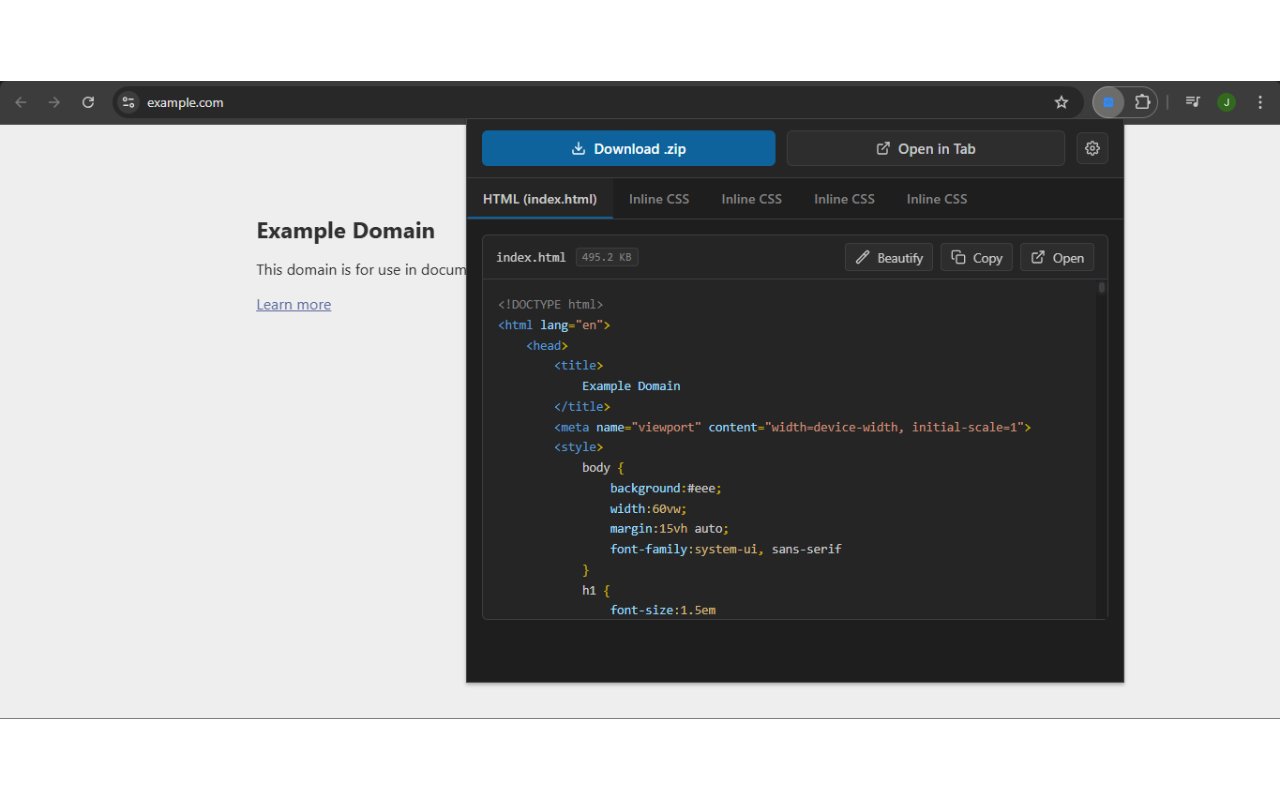
Task: Click the code panel scrollbar thumb
Action: (x=1102, y=288)
